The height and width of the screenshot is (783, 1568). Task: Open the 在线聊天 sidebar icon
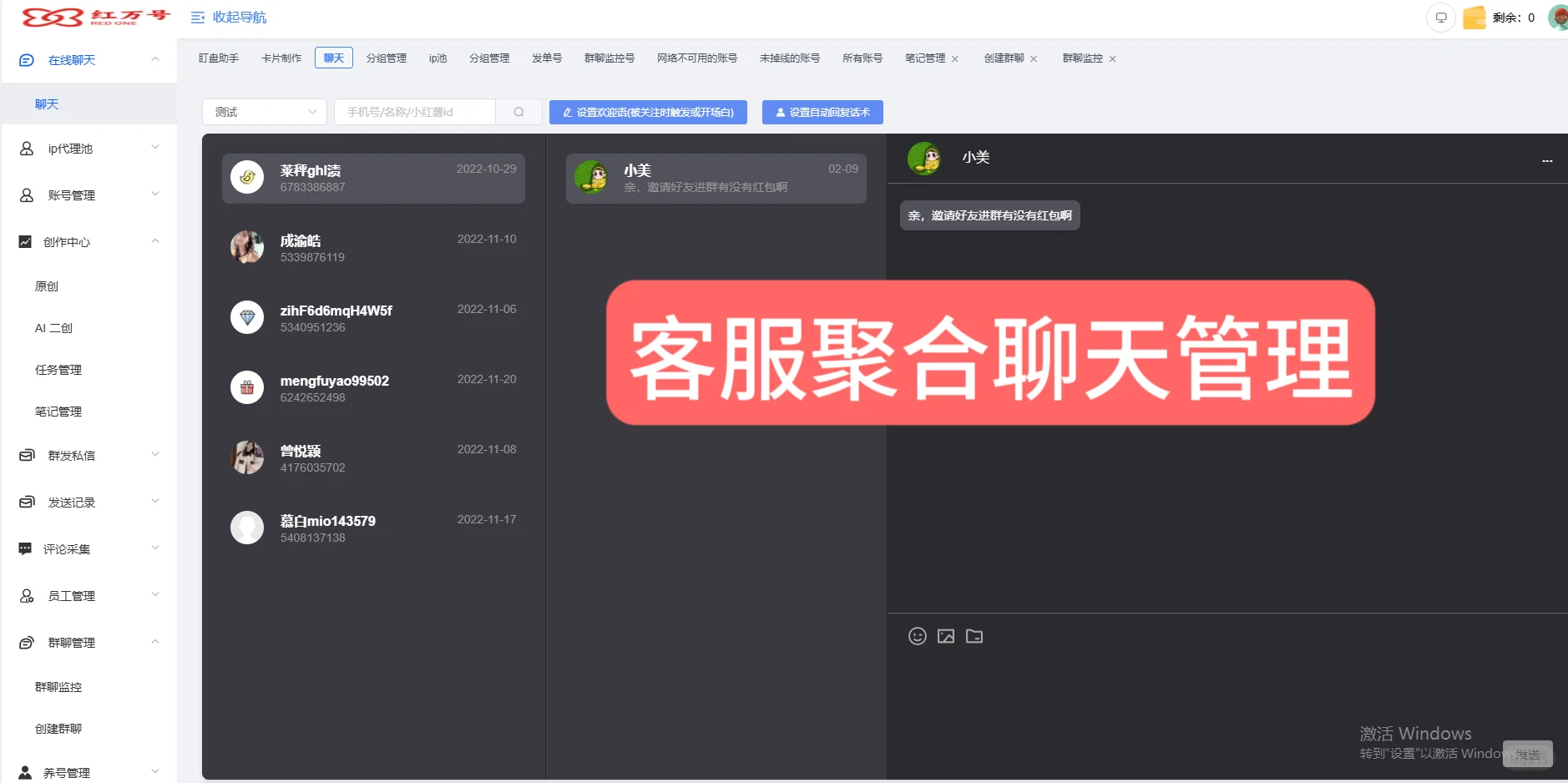coord(25,59)
